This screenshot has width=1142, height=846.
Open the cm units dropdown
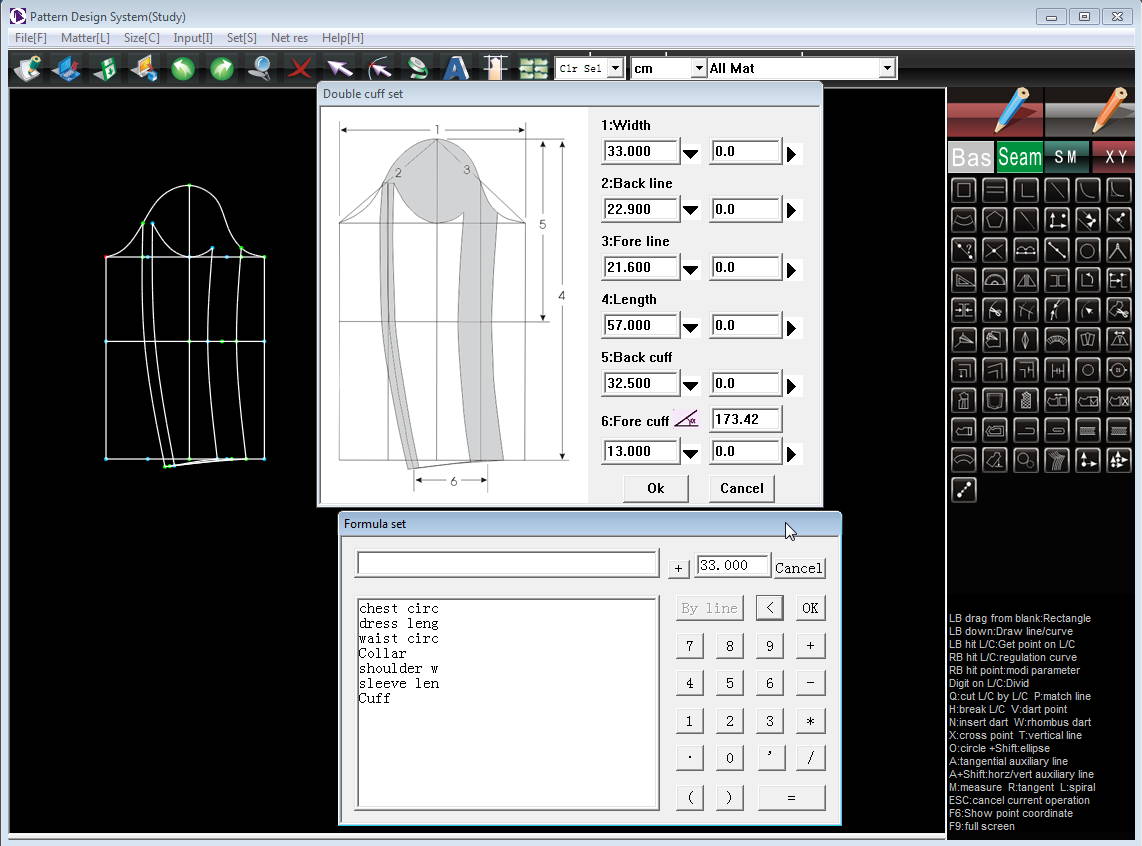point(698,68)
